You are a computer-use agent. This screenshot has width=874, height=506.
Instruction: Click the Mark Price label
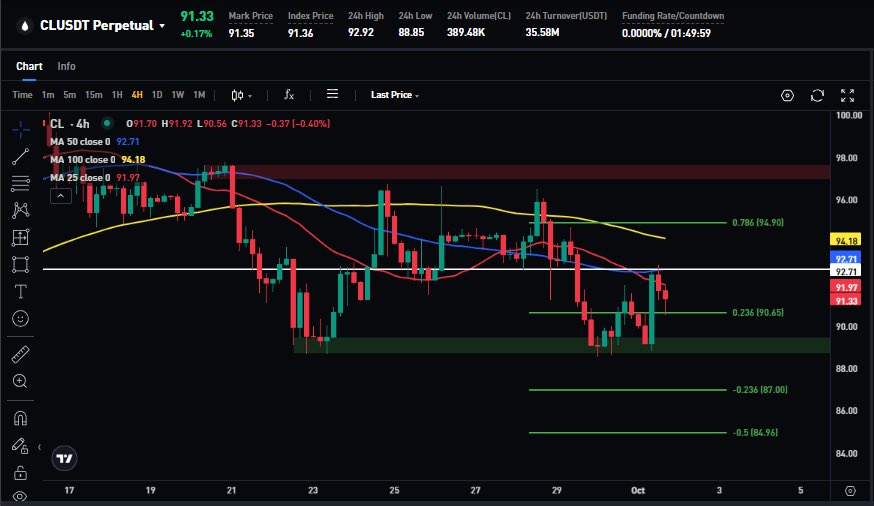pos(250,16)
